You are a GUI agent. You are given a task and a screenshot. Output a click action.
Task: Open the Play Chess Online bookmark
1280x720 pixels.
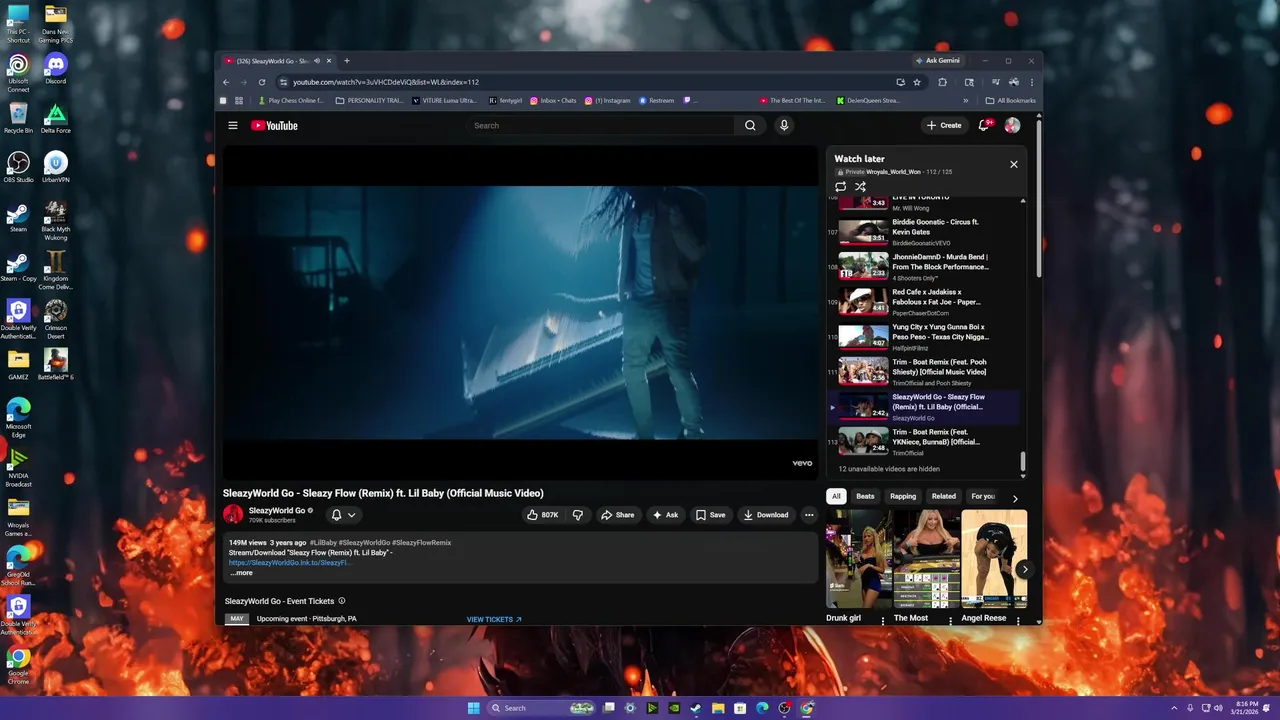click(x=292, y=100)
